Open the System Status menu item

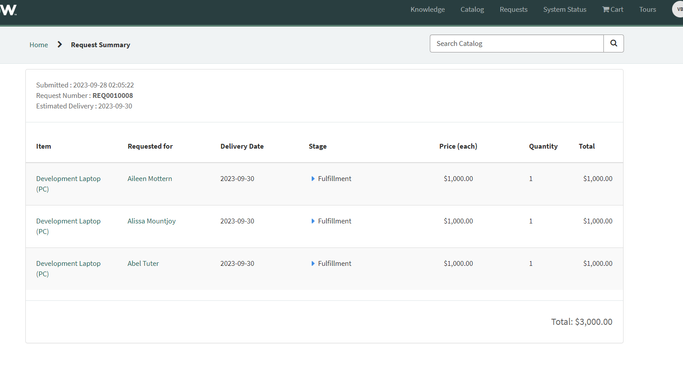pos(565,10)
